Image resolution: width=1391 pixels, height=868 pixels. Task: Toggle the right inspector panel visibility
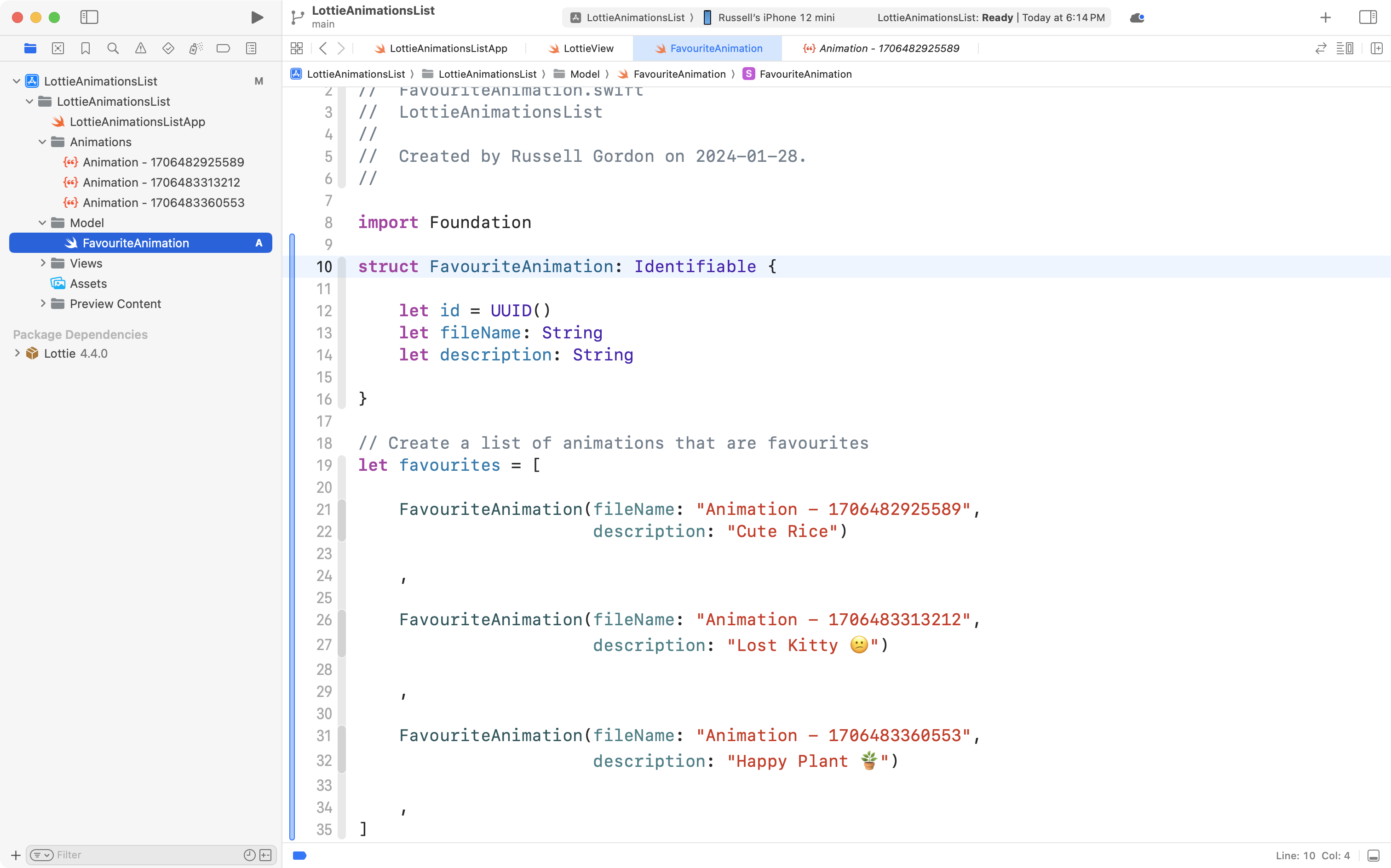point(1368,17)
